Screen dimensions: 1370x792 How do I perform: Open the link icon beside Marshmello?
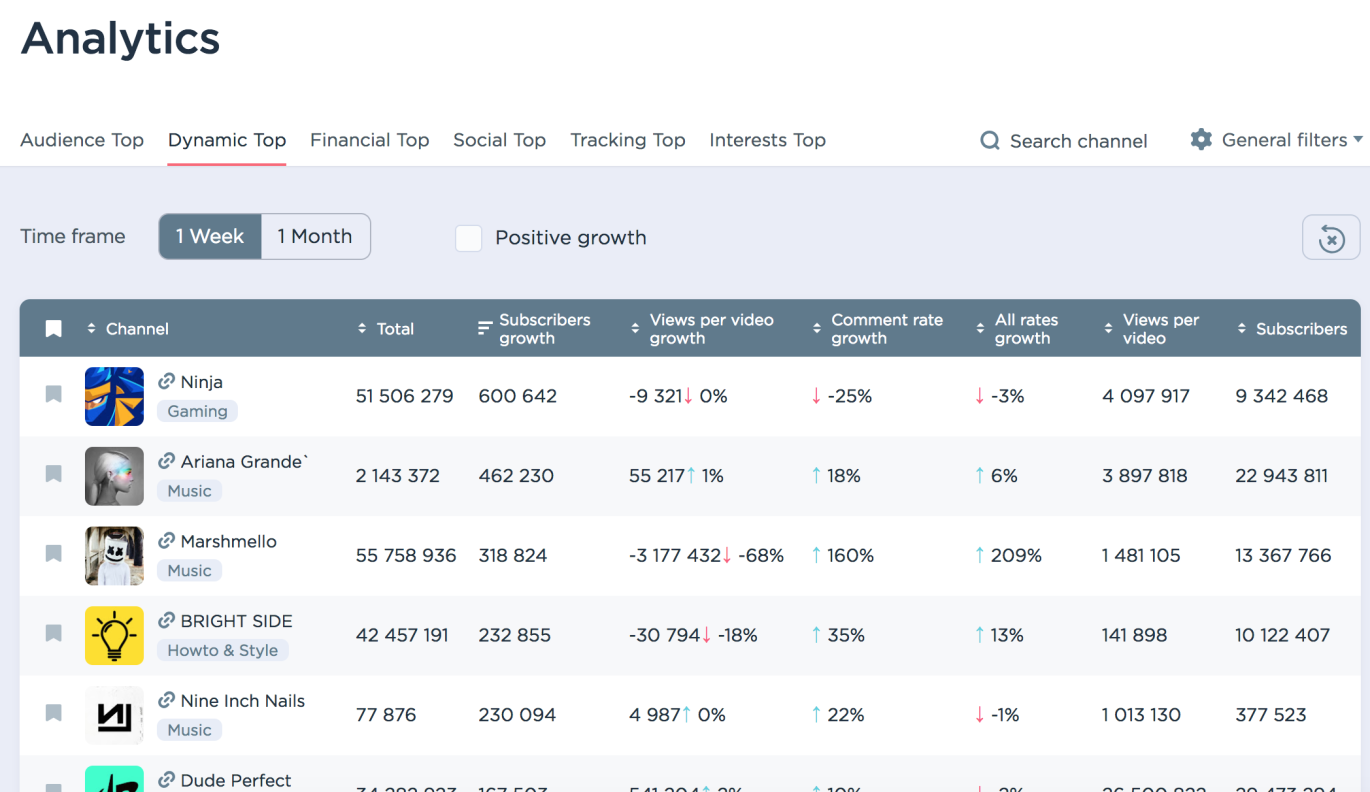(167, 541)
